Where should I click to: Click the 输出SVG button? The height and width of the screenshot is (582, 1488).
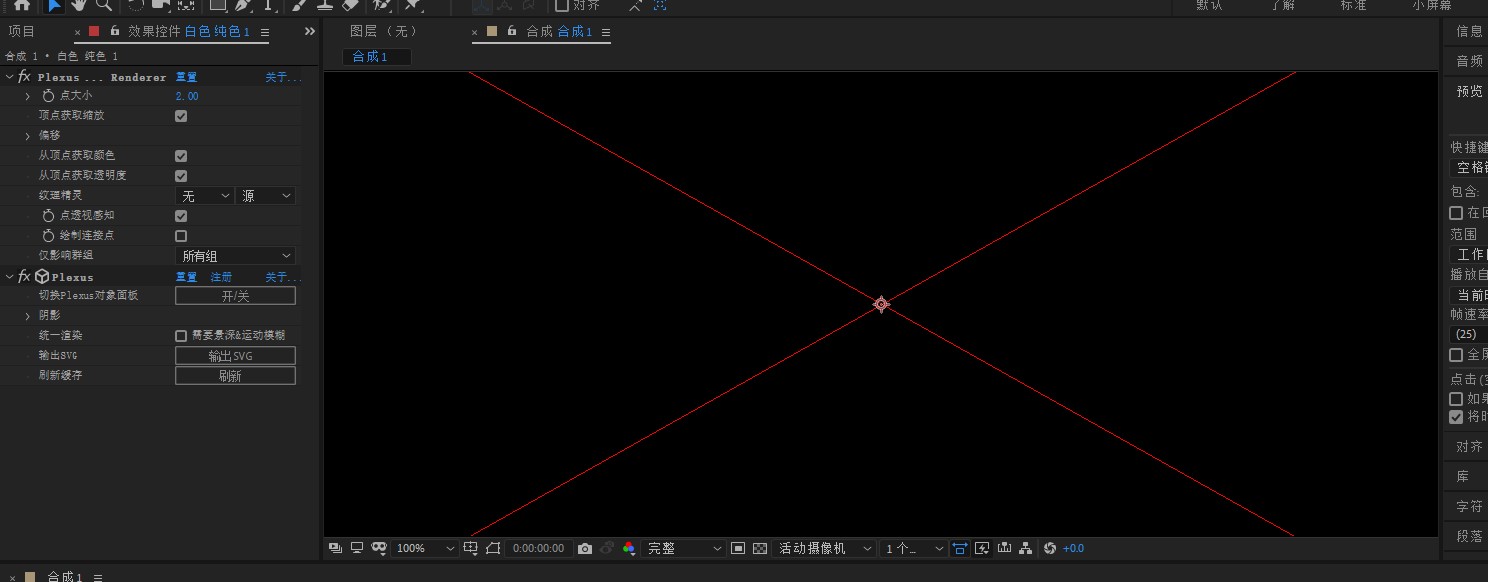point(235,356)
